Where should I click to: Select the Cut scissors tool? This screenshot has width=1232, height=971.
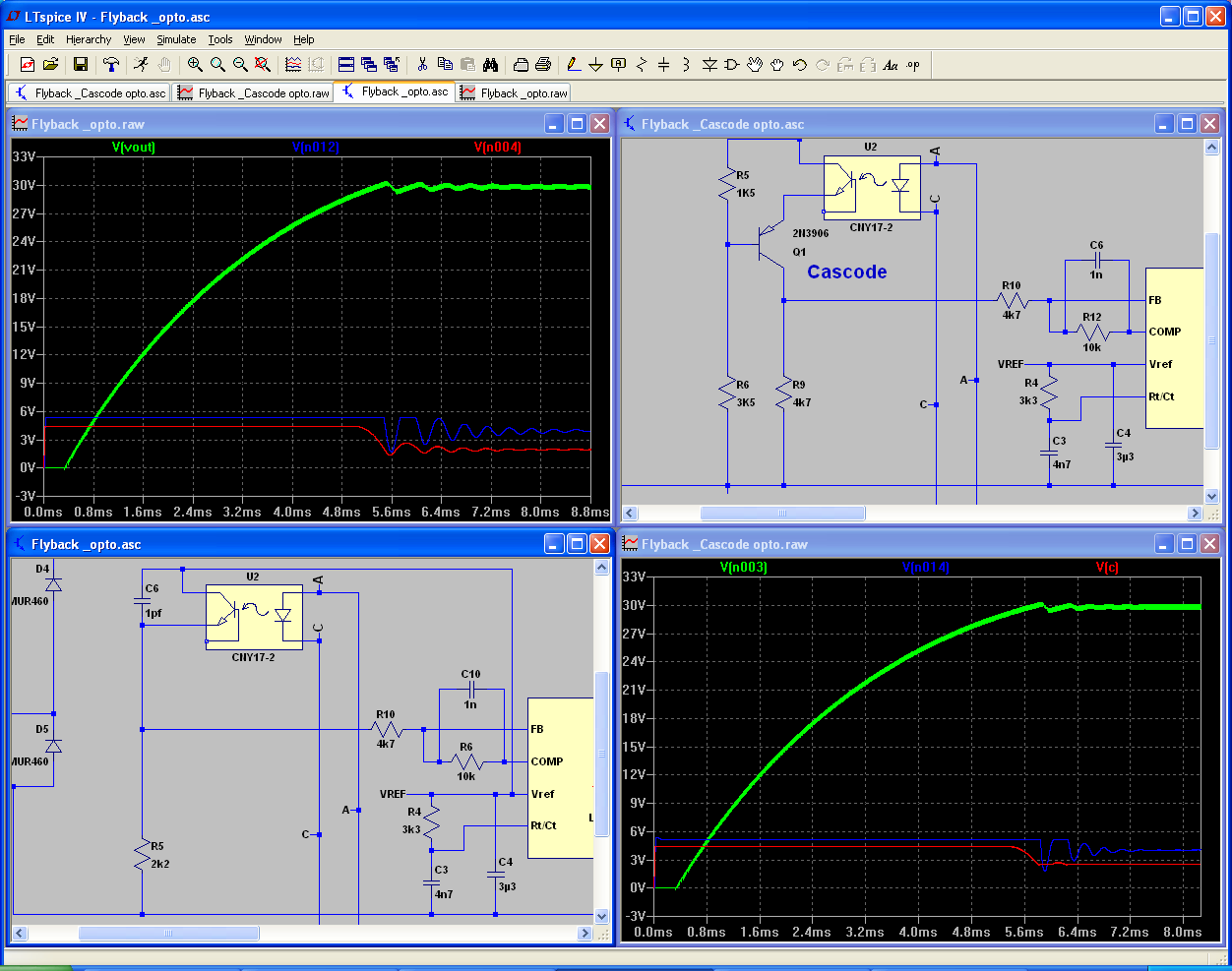422,65
